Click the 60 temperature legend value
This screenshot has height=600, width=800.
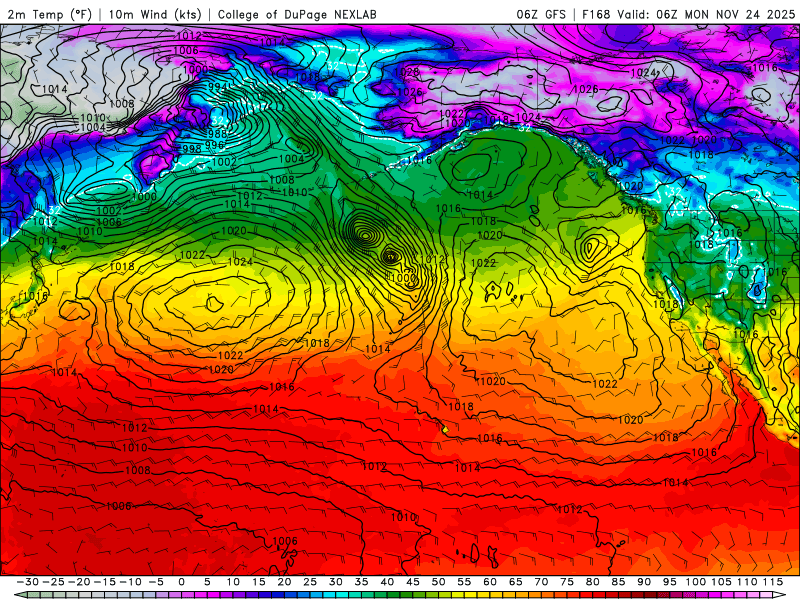[x=489, y=582]
